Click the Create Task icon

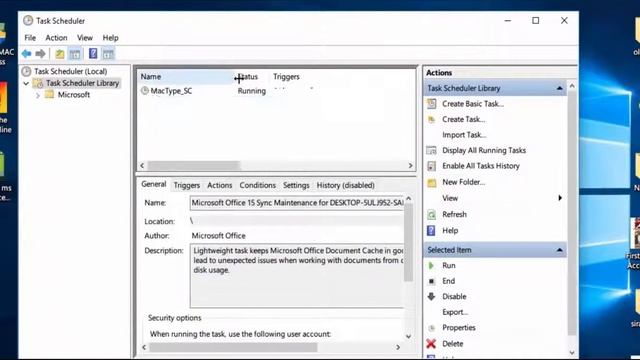click(431, 120)
